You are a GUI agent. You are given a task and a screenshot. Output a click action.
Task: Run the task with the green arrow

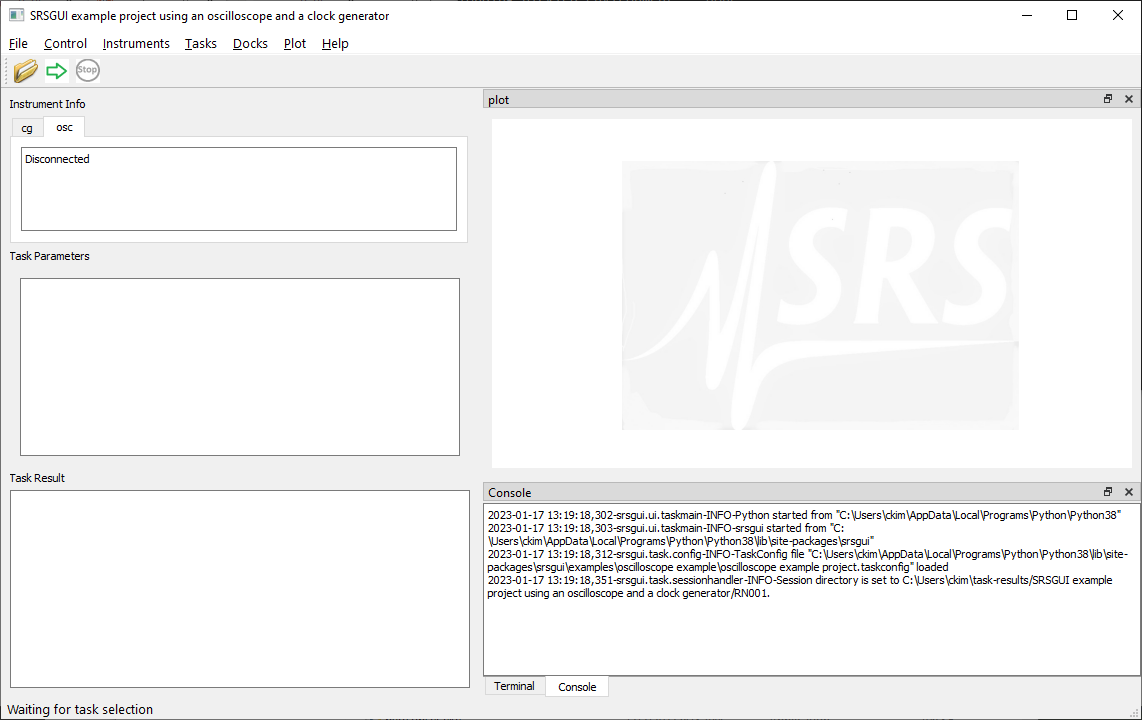click(56, 71)
